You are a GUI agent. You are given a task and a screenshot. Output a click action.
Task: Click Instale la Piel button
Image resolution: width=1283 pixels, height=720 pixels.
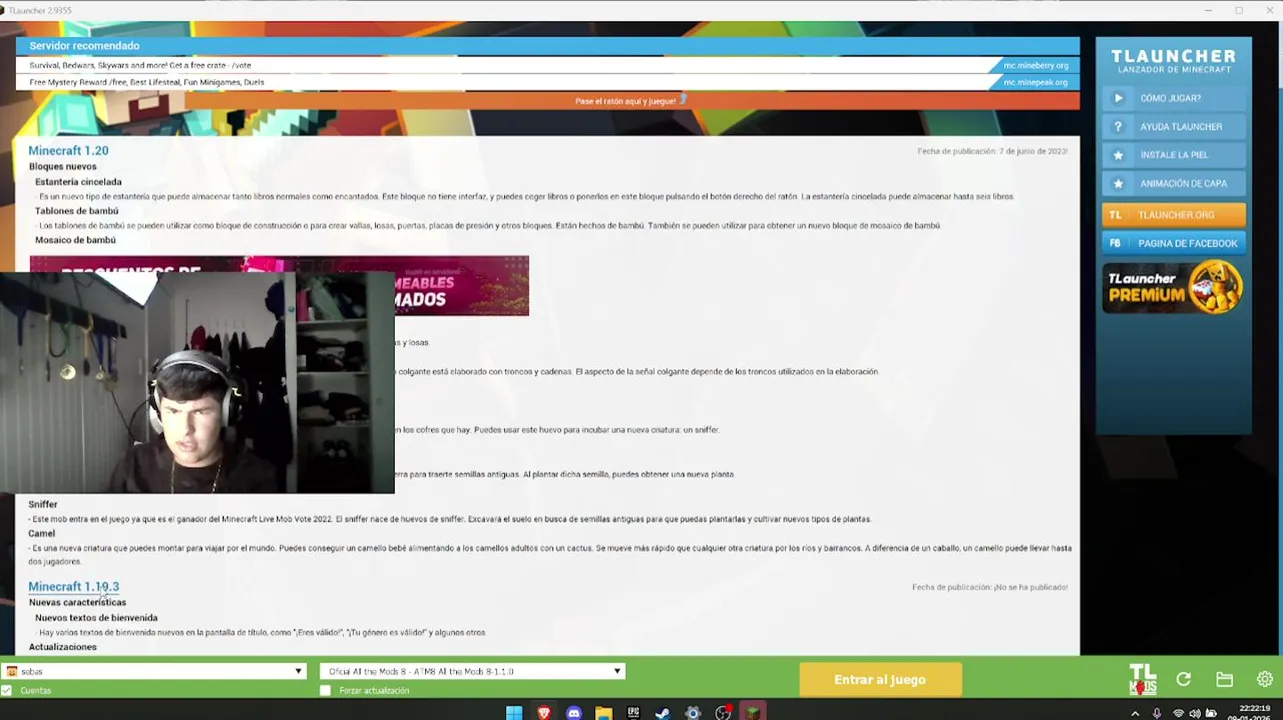1174,155
